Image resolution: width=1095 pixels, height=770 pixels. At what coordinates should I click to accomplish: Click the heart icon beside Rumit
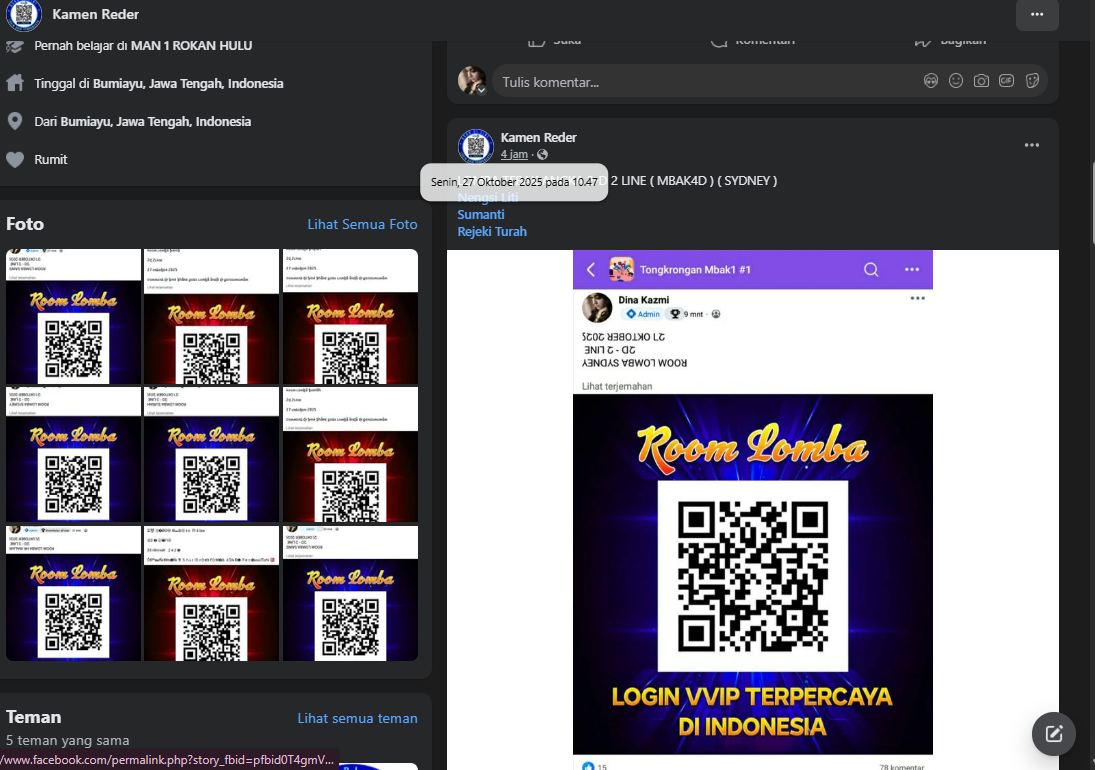[x=15, y=159]
